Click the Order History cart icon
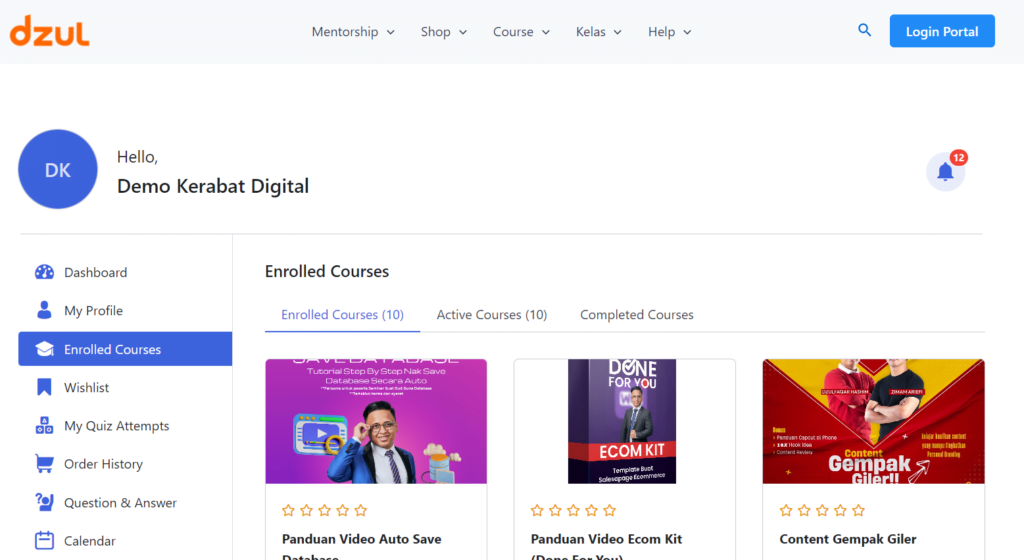This screenshot has width=1024, height=560. coord(44,464)
